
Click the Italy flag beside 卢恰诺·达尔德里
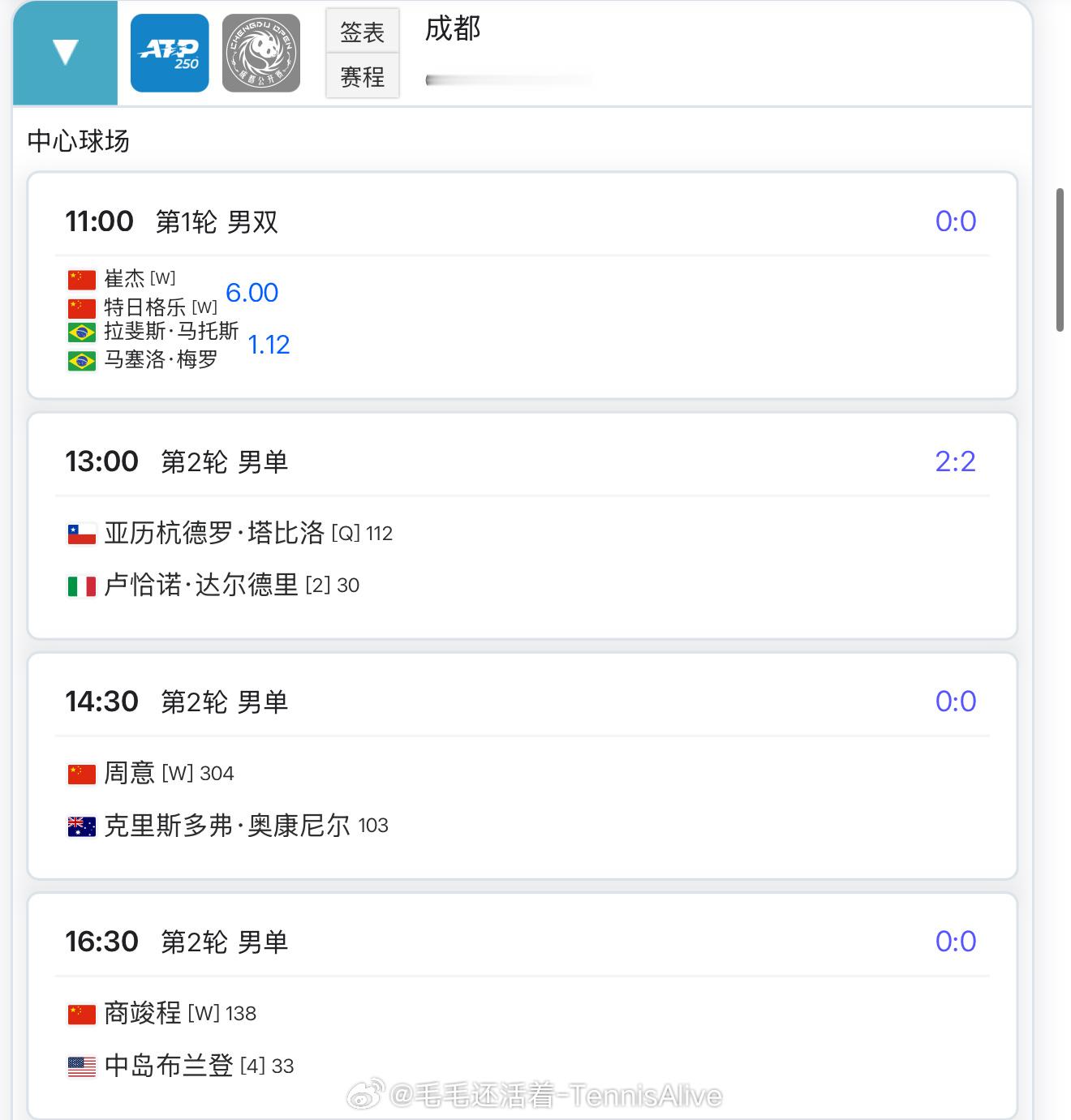tap(81, 586)
